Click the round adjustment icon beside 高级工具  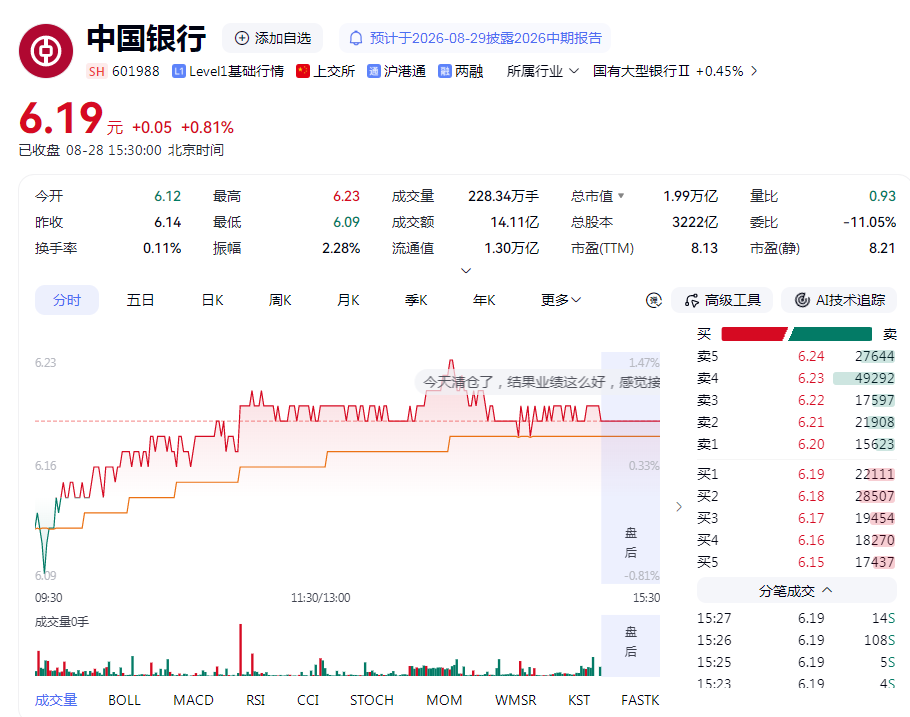coord(653,300)
